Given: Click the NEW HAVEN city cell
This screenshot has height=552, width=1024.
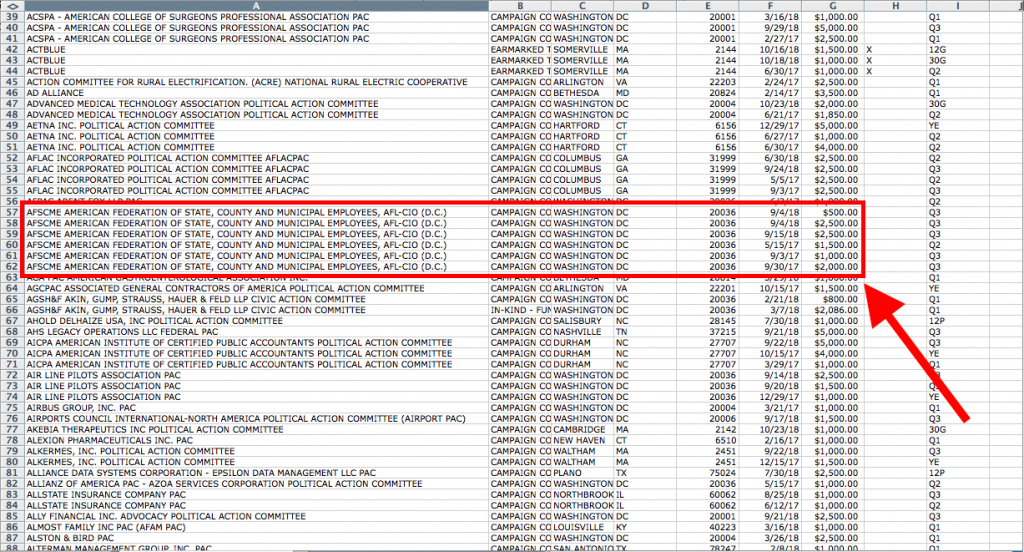Looking at the screenshot, I should point(583,440).
